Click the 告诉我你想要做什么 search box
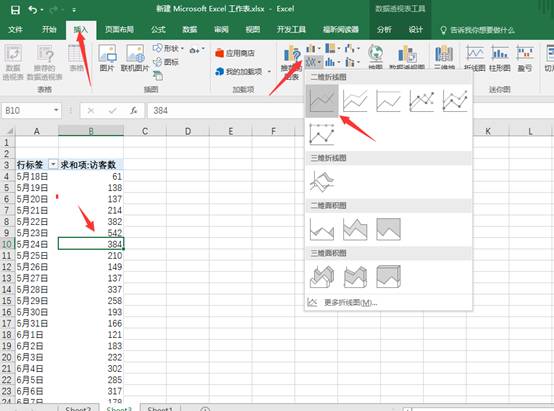This screenshot has height=411, width=554. pyautogui.click(x=477, y=30)
